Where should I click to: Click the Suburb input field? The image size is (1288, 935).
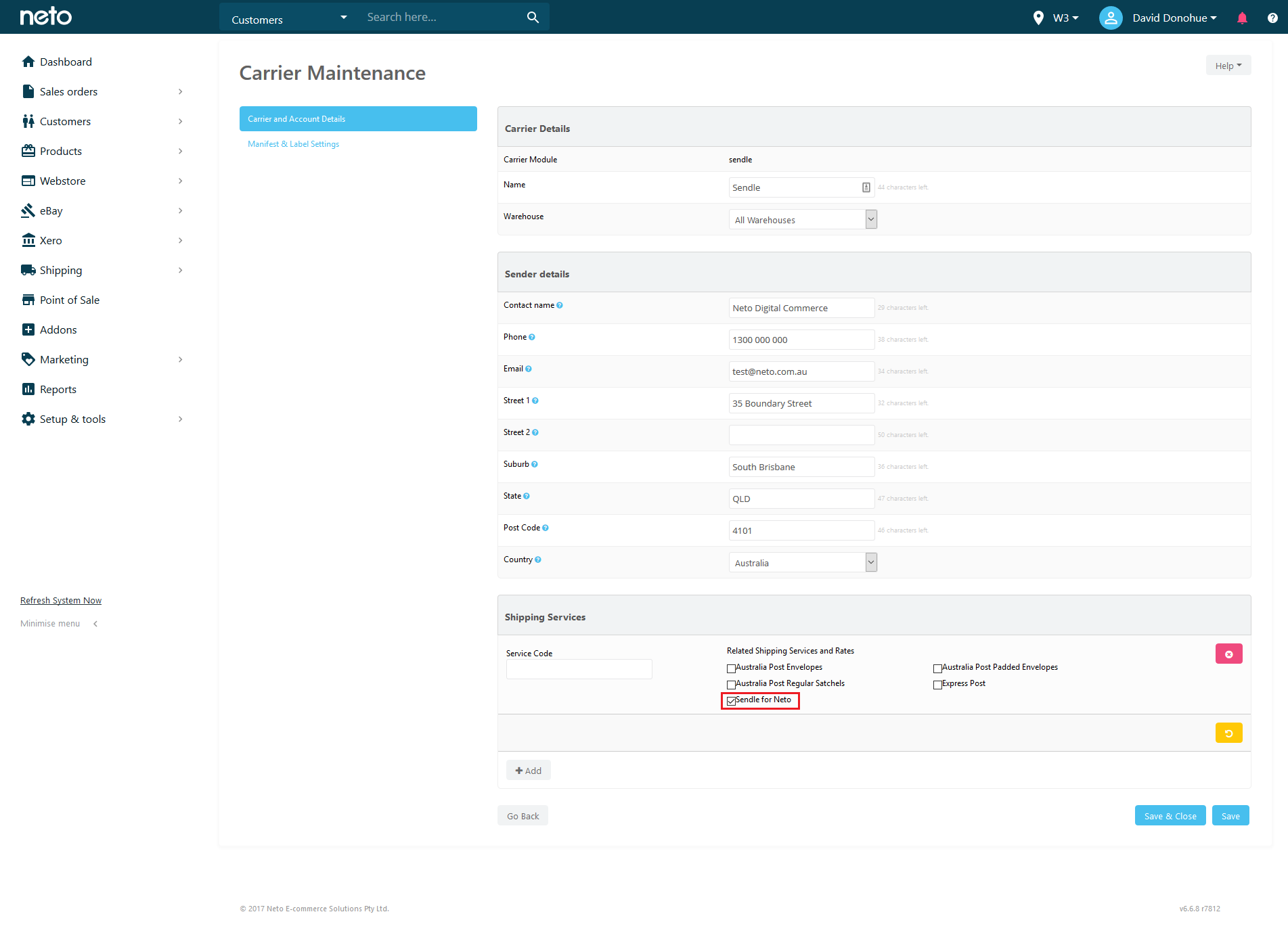click(x=801, y=467)
